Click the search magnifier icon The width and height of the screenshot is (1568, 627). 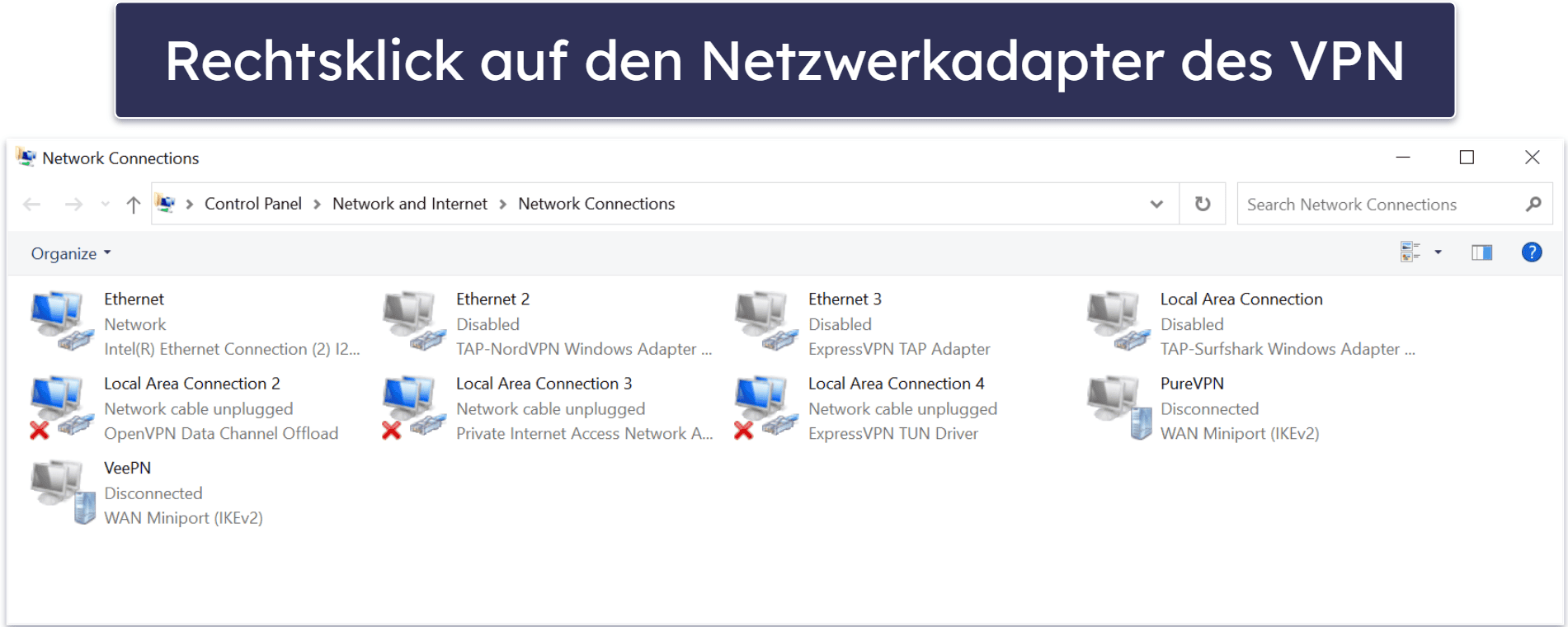point(1533,204)
